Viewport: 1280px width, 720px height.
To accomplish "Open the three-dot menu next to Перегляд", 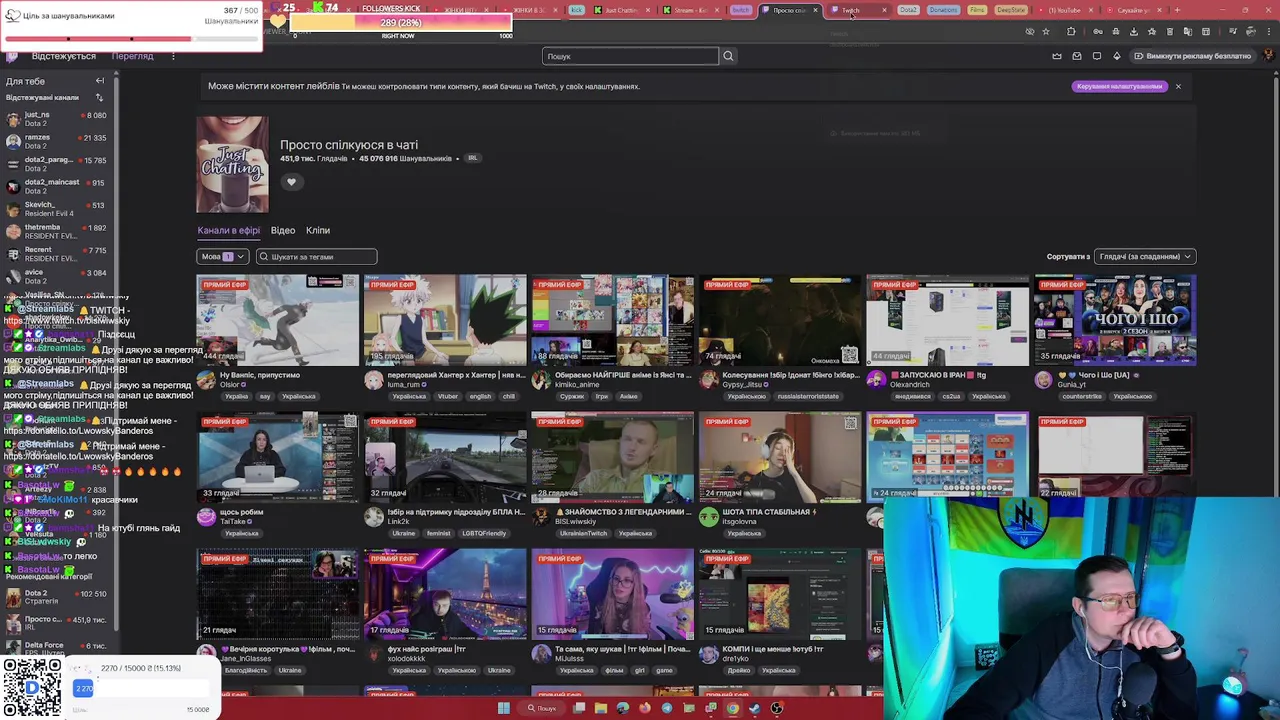I will pyautogui.click(x=173, y=56).
